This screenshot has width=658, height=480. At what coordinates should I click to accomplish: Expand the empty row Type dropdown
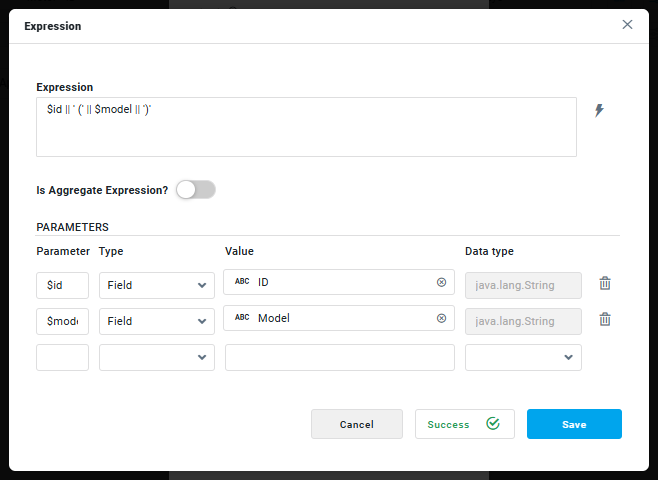coord(157,357)
